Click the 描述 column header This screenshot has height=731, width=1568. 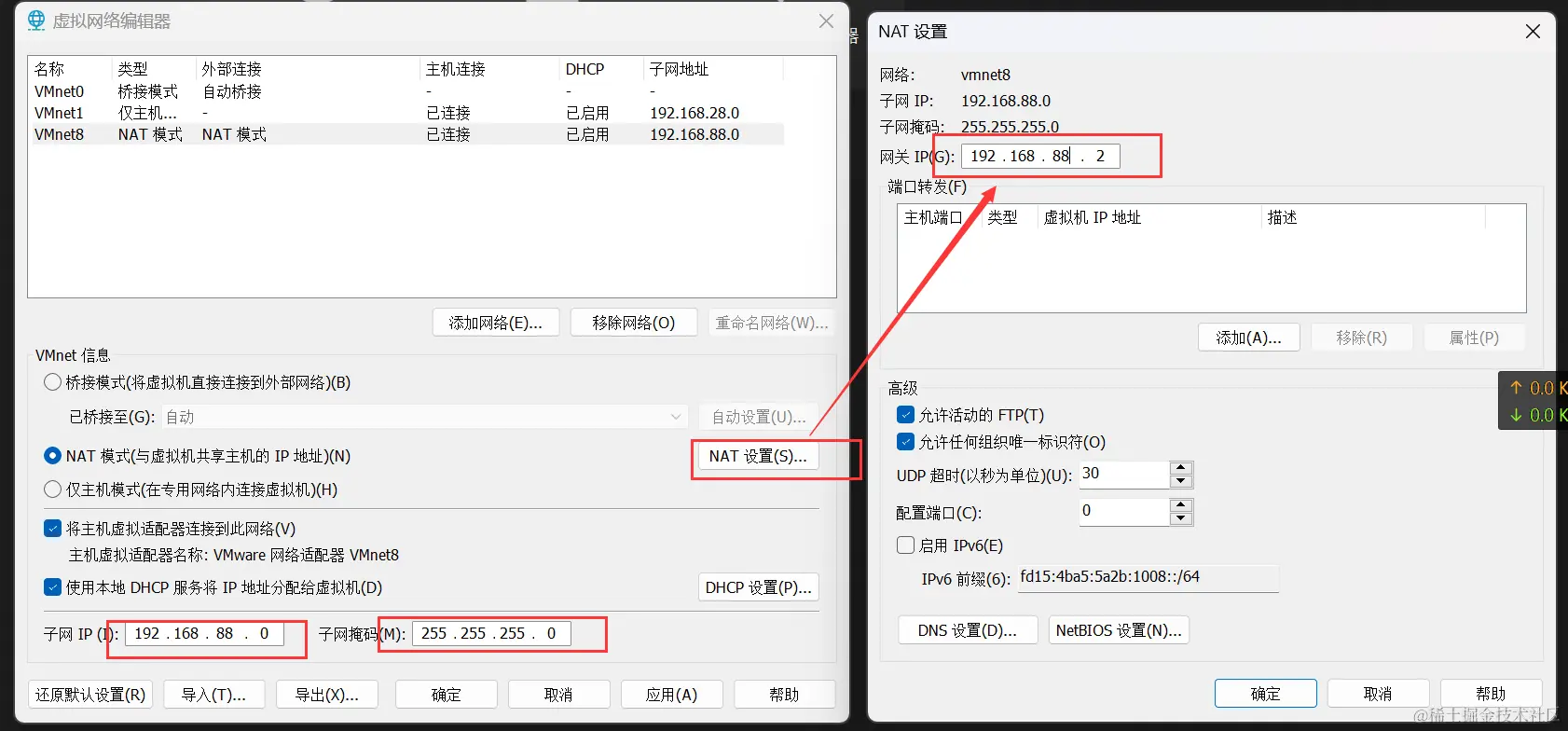click(x=1373, y=217)
